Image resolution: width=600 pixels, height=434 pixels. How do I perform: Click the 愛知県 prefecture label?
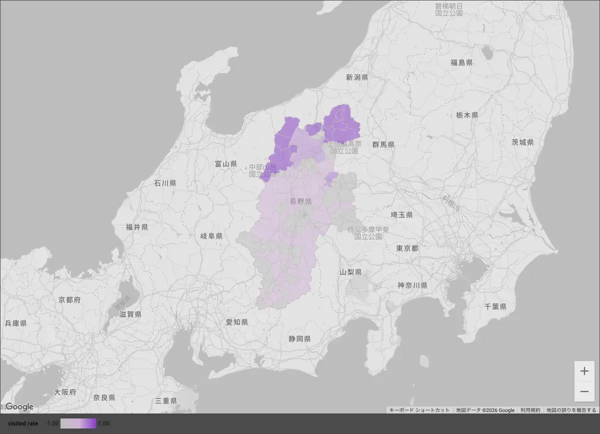pyautogui.click(x=236, y=322)
